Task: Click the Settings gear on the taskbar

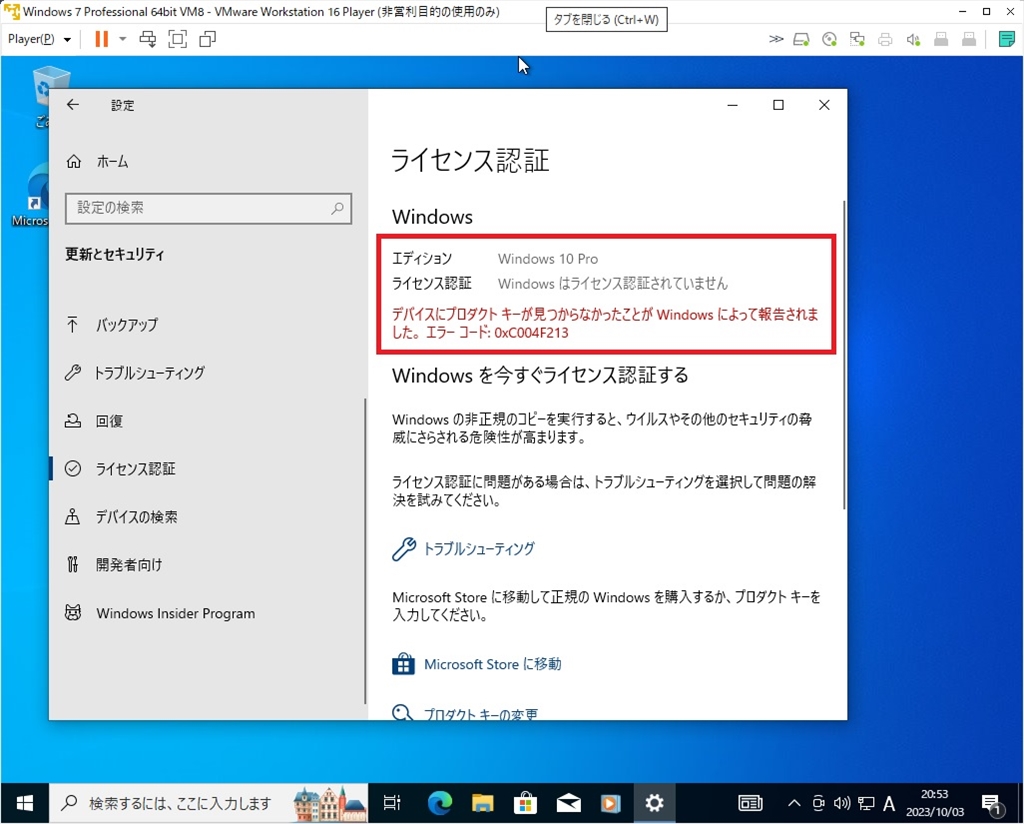Action: coord(654,803)
